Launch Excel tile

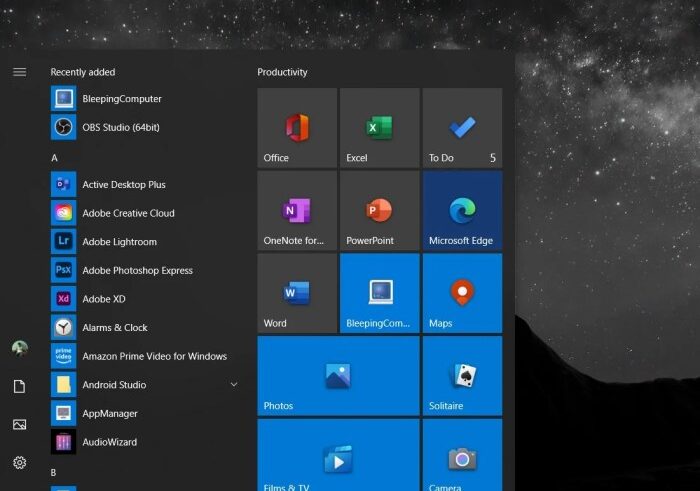(379, 128)
